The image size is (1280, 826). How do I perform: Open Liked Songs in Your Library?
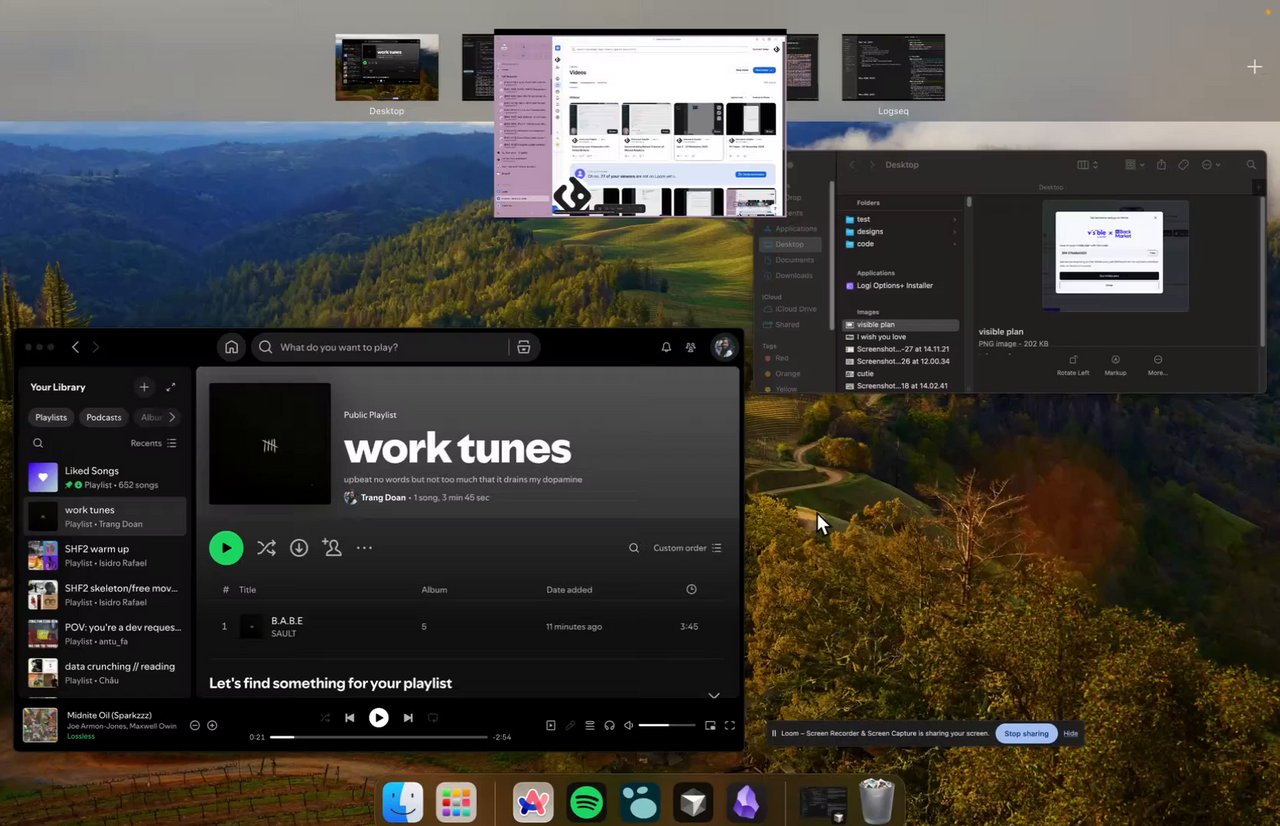point(104,477)
